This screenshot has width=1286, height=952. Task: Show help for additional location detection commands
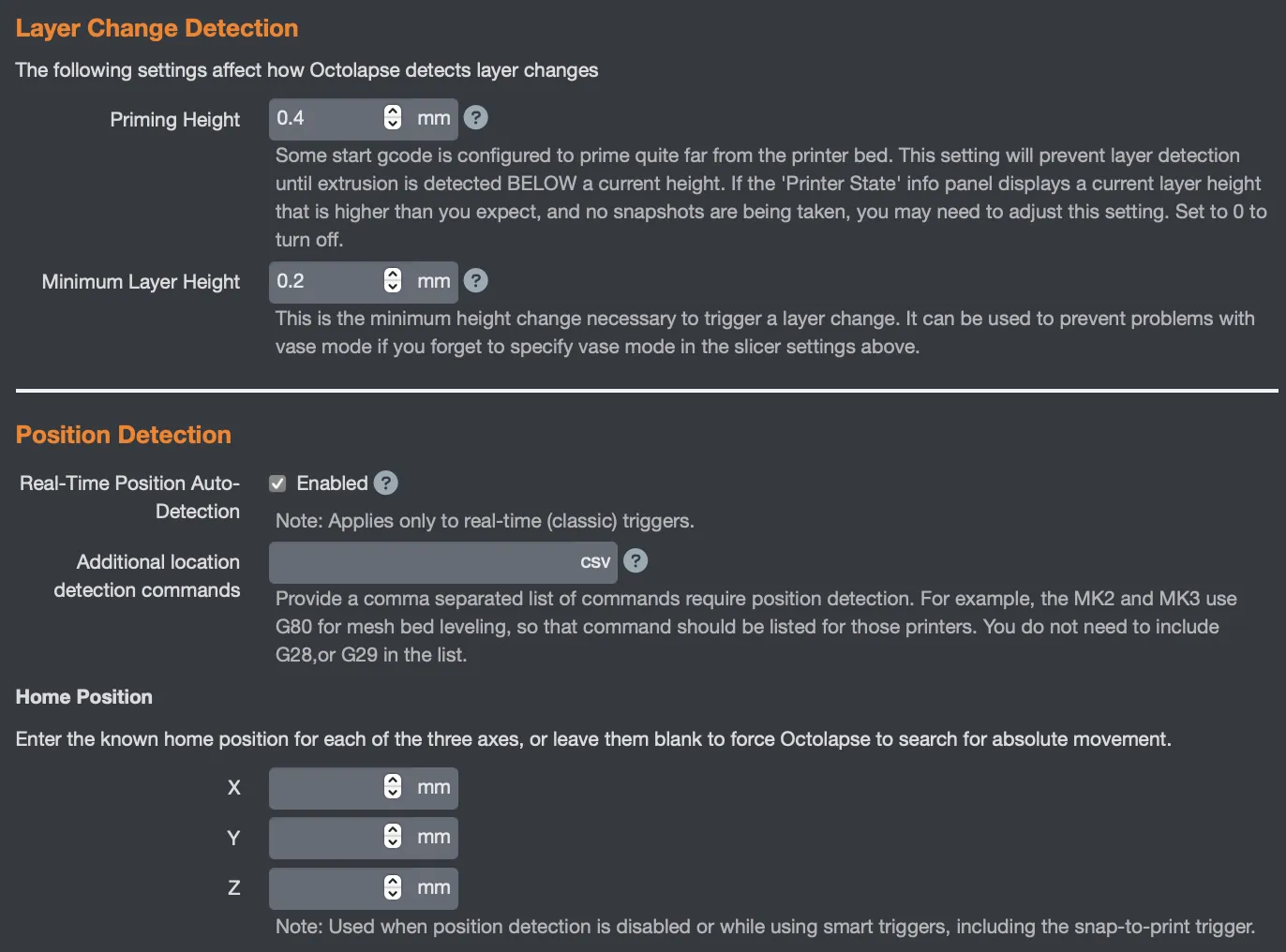[636, 560]
